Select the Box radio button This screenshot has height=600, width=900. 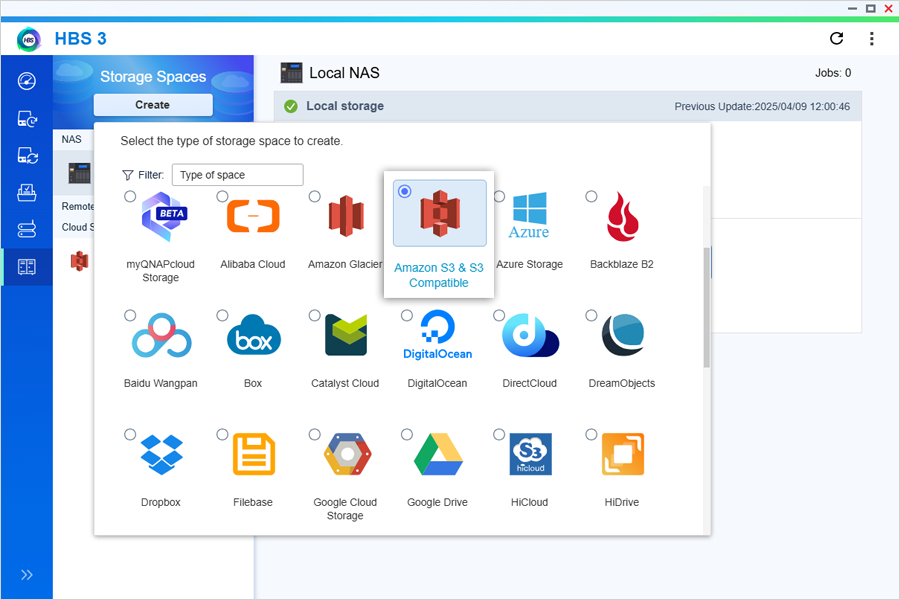click(222, 315)
